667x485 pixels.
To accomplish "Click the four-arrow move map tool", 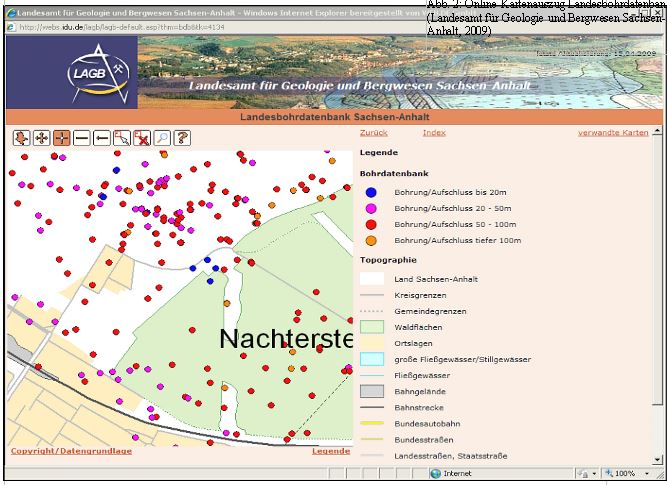I will 40,138.
